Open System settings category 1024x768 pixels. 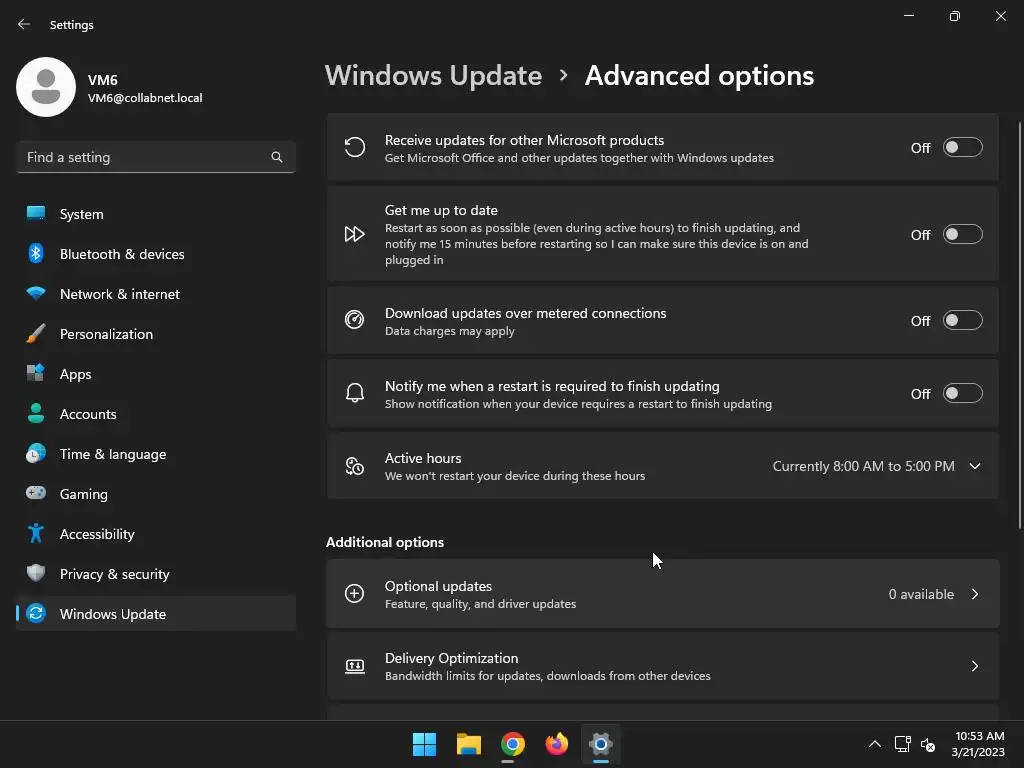[155, 214]
